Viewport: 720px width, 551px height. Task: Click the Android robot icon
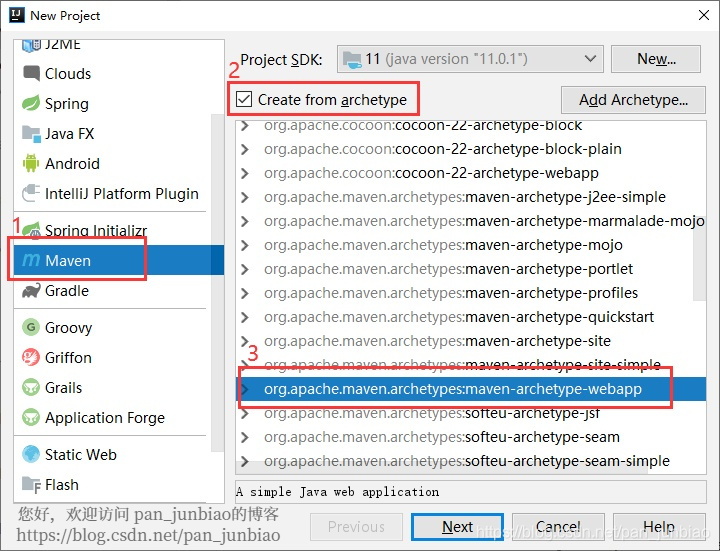pyautogui.click(x=31, y=163)
